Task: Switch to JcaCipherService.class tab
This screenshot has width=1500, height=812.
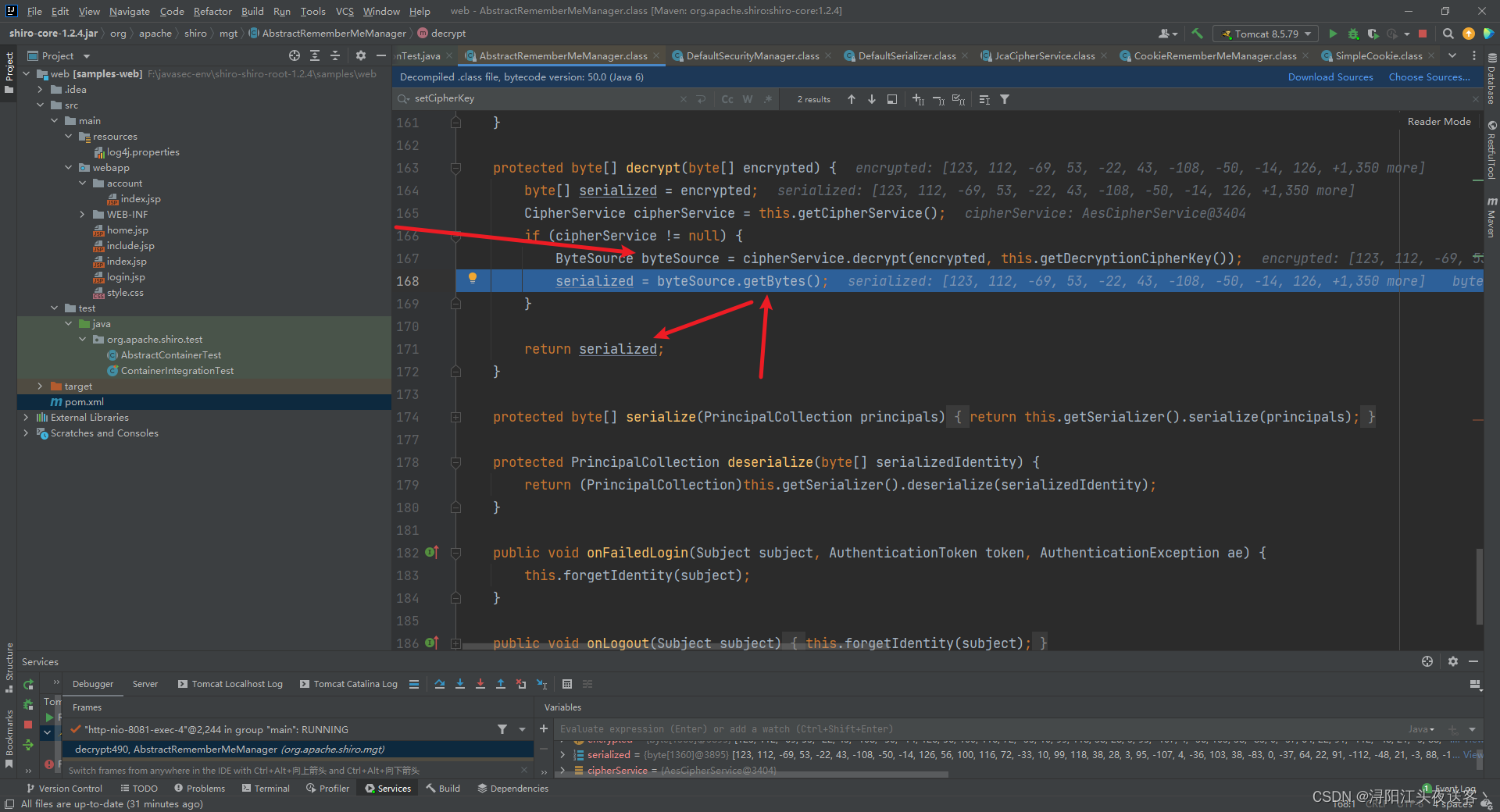Action: [x=1045, y=55]
